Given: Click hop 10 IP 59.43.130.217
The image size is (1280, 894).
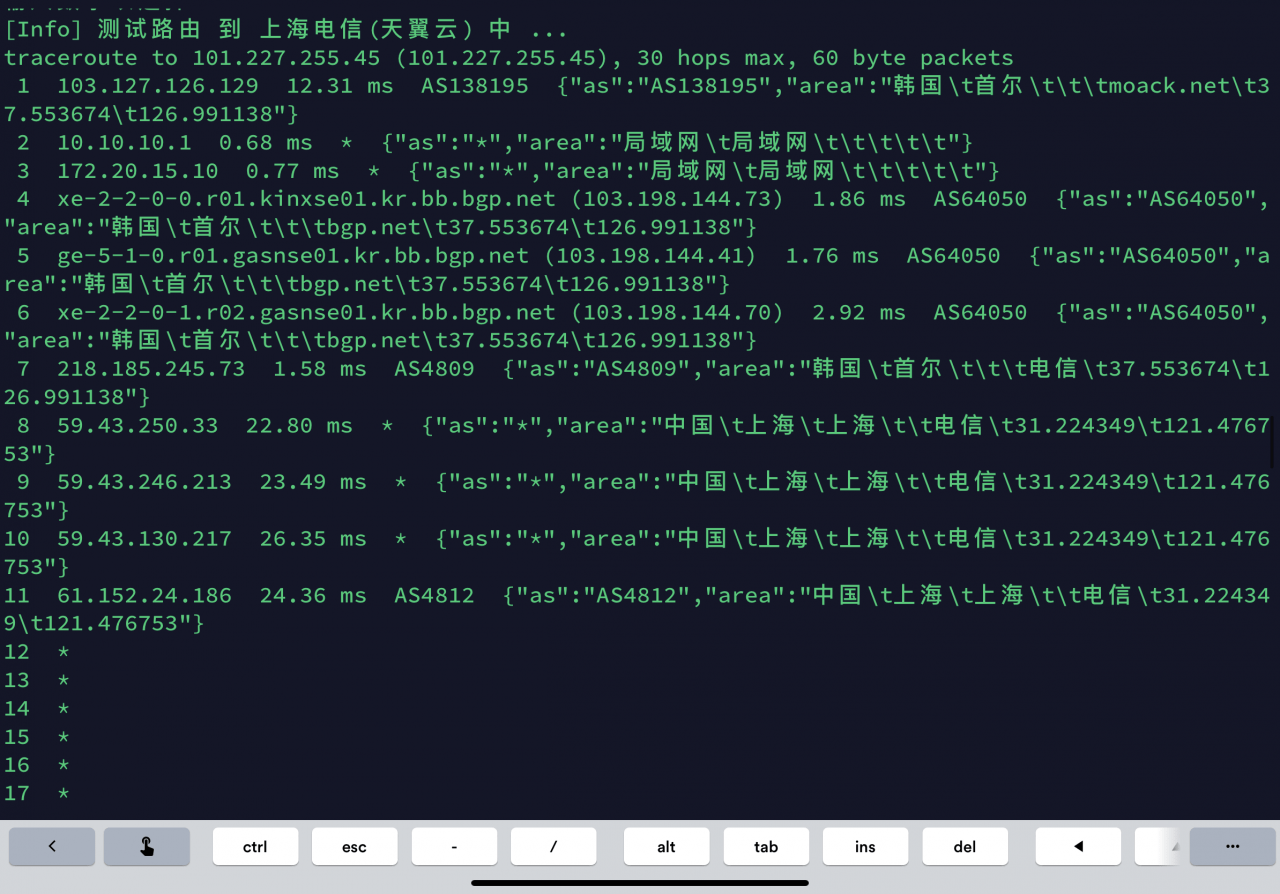Looking at the screenshot, I should 144,539.
